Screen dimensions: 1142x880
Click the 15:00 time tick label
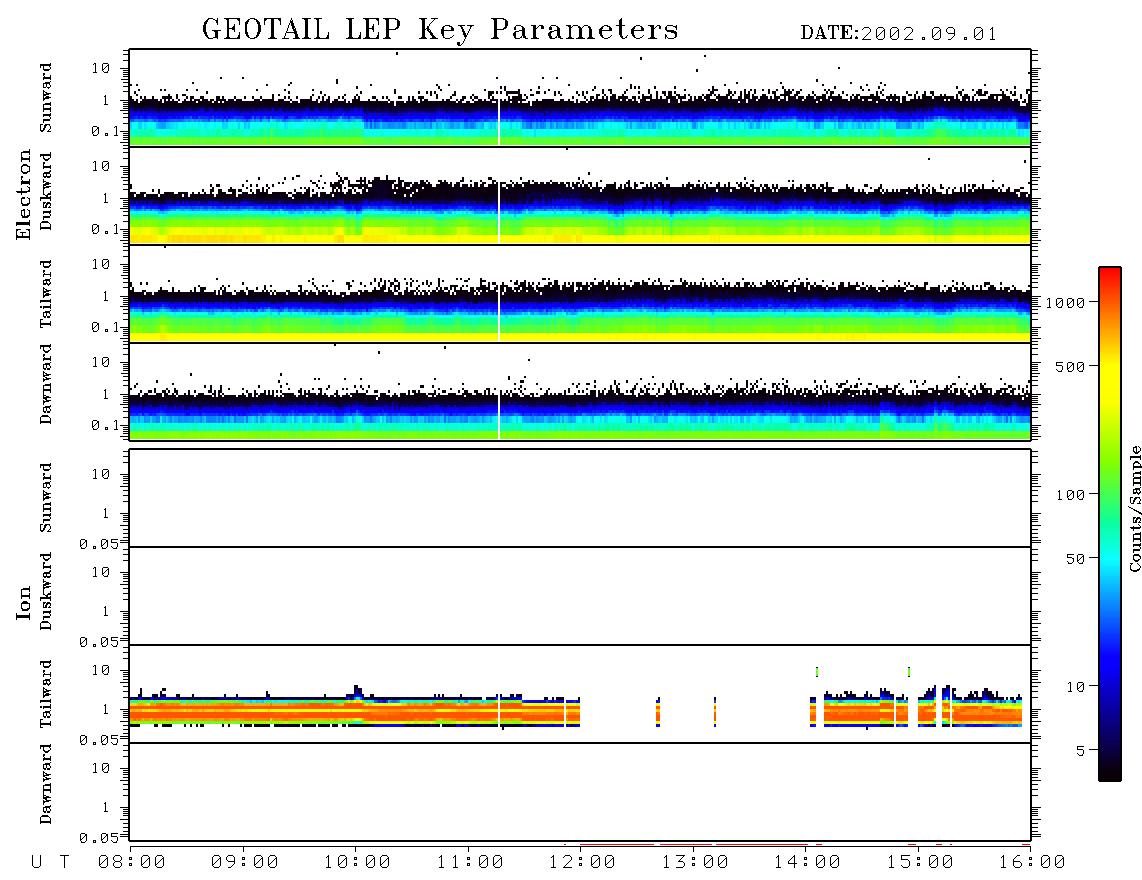(x=920, y=863)
